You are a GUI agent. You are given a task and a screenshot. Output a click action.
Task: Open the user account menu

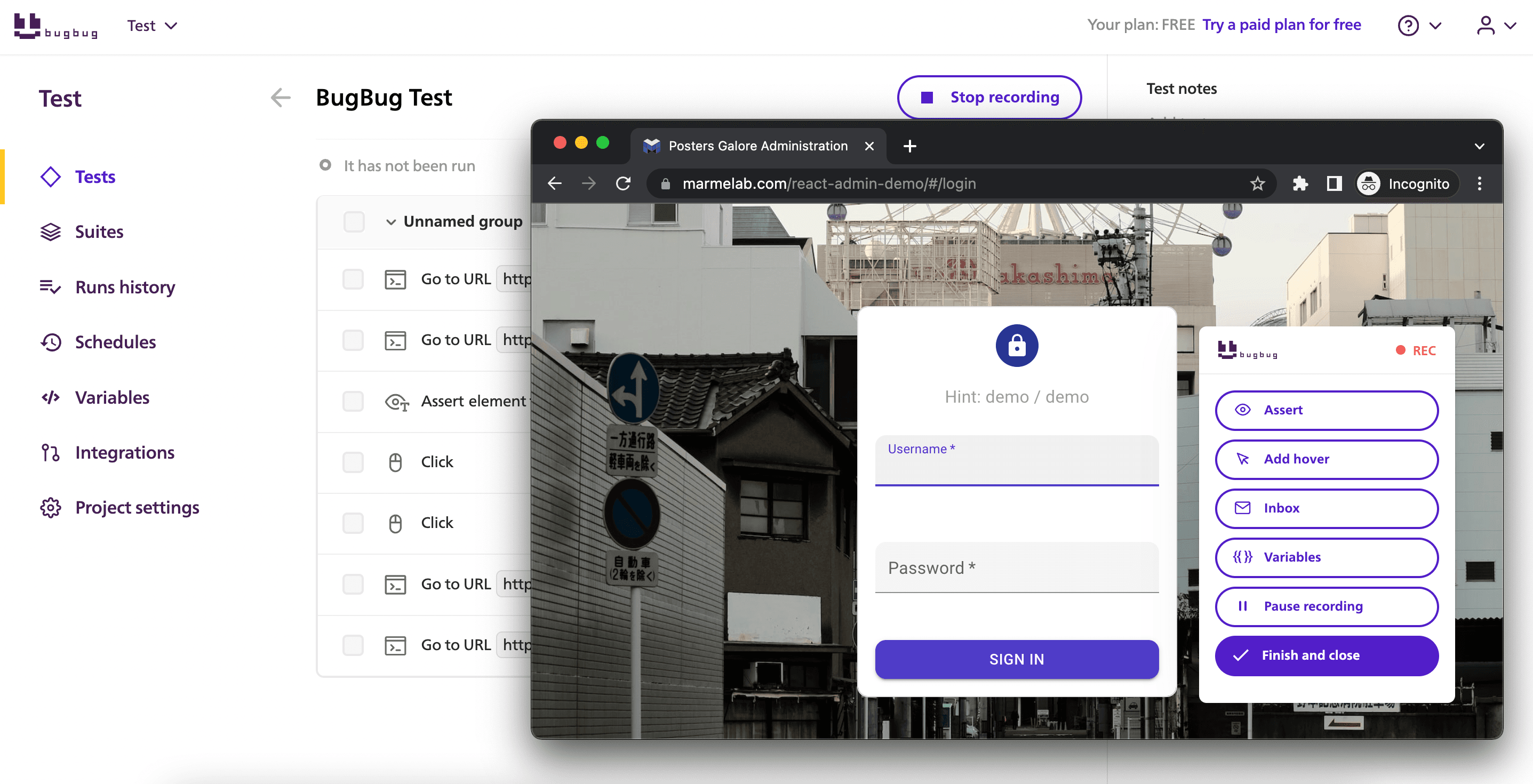pyautogui.click(x=1495, y=26)
